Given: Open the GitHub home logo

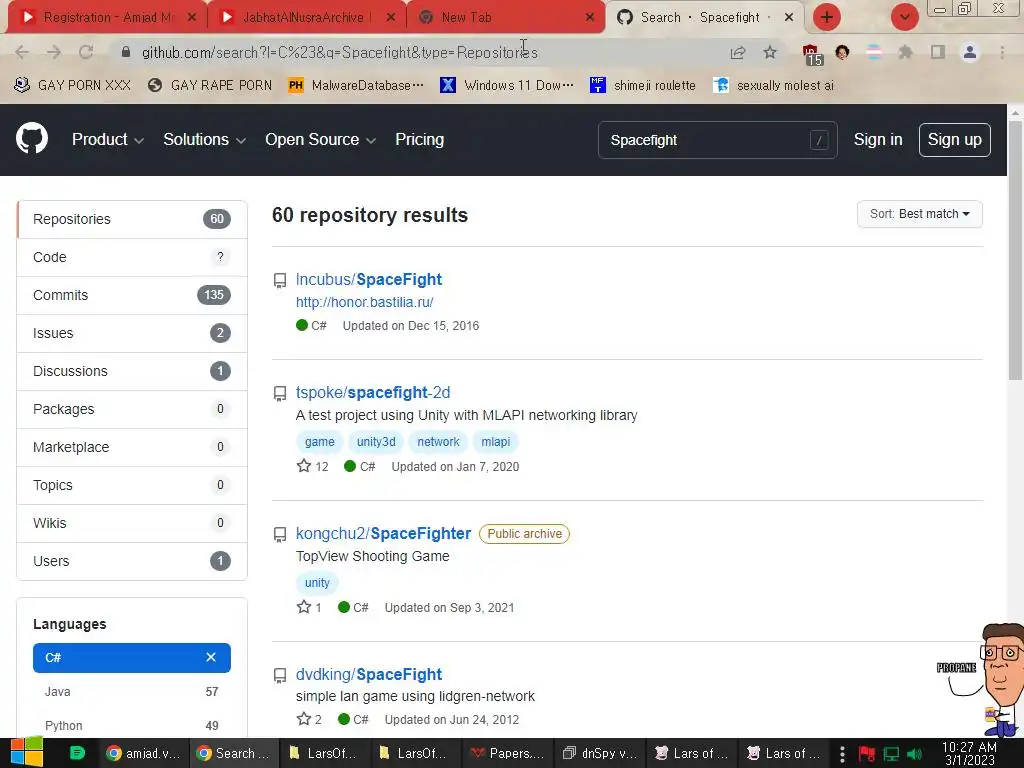Looking at the screenshot, I should point(31,138).
